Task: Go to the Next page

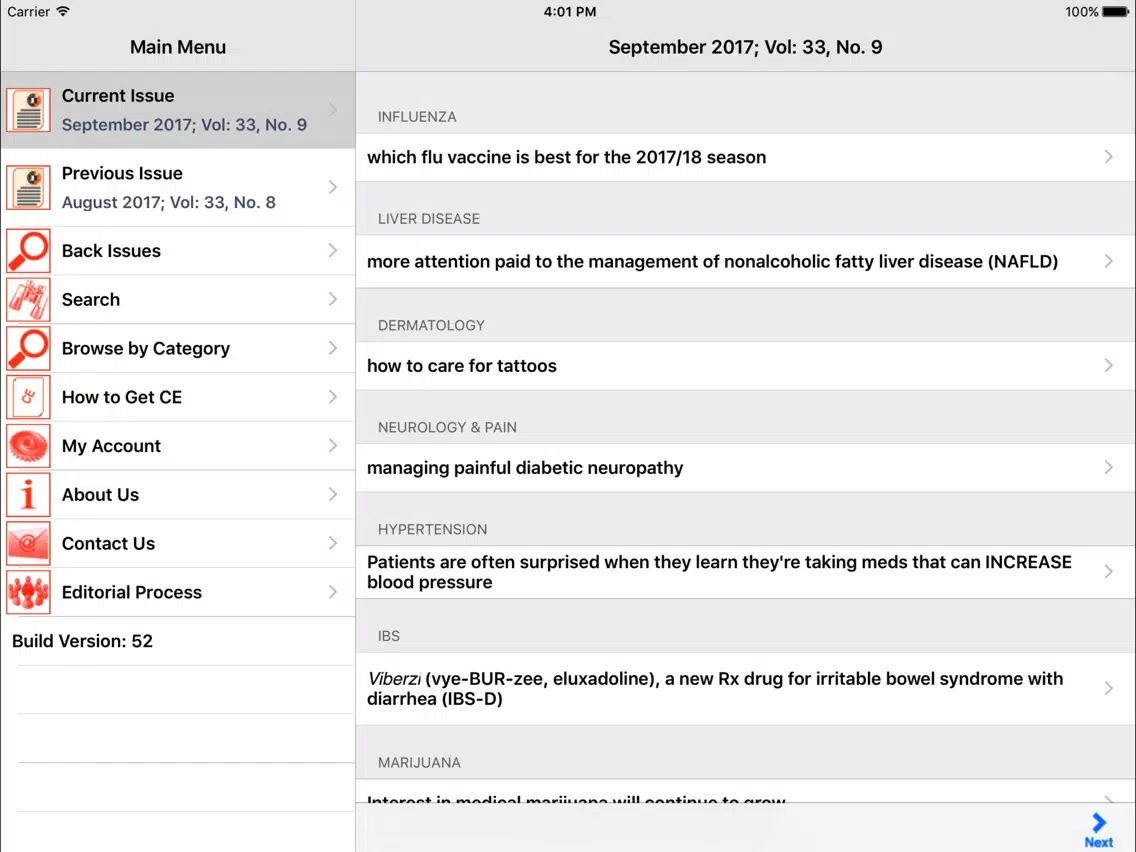Action: click(1098, 830)
